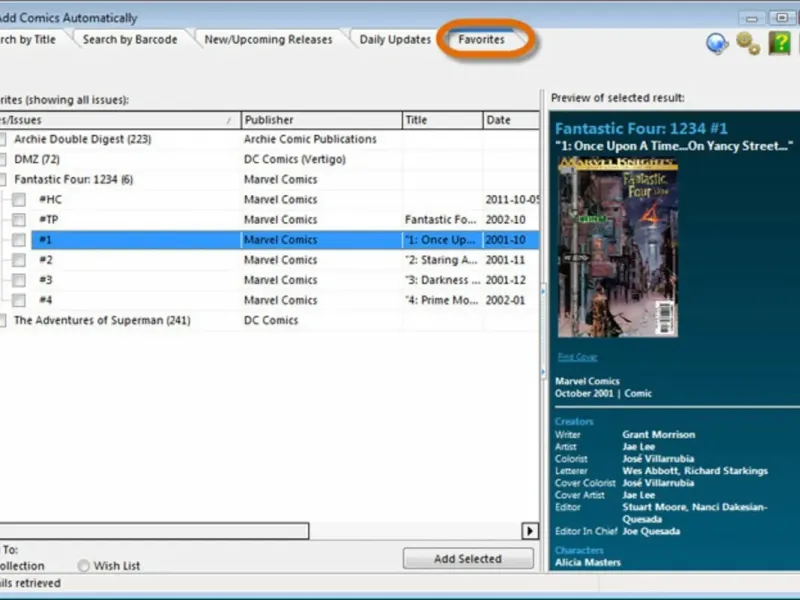Click the 2011-10-05 date cell
This screenshot has height=600, width=800.
(512, 199)
